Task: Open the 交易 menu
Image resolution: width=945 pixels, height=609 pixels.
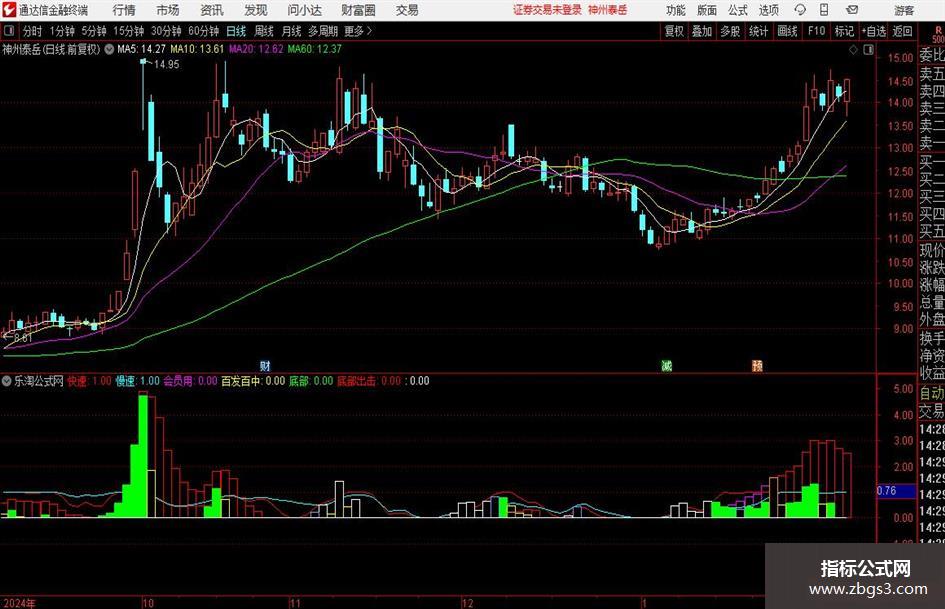Action: tap(407, 10)
